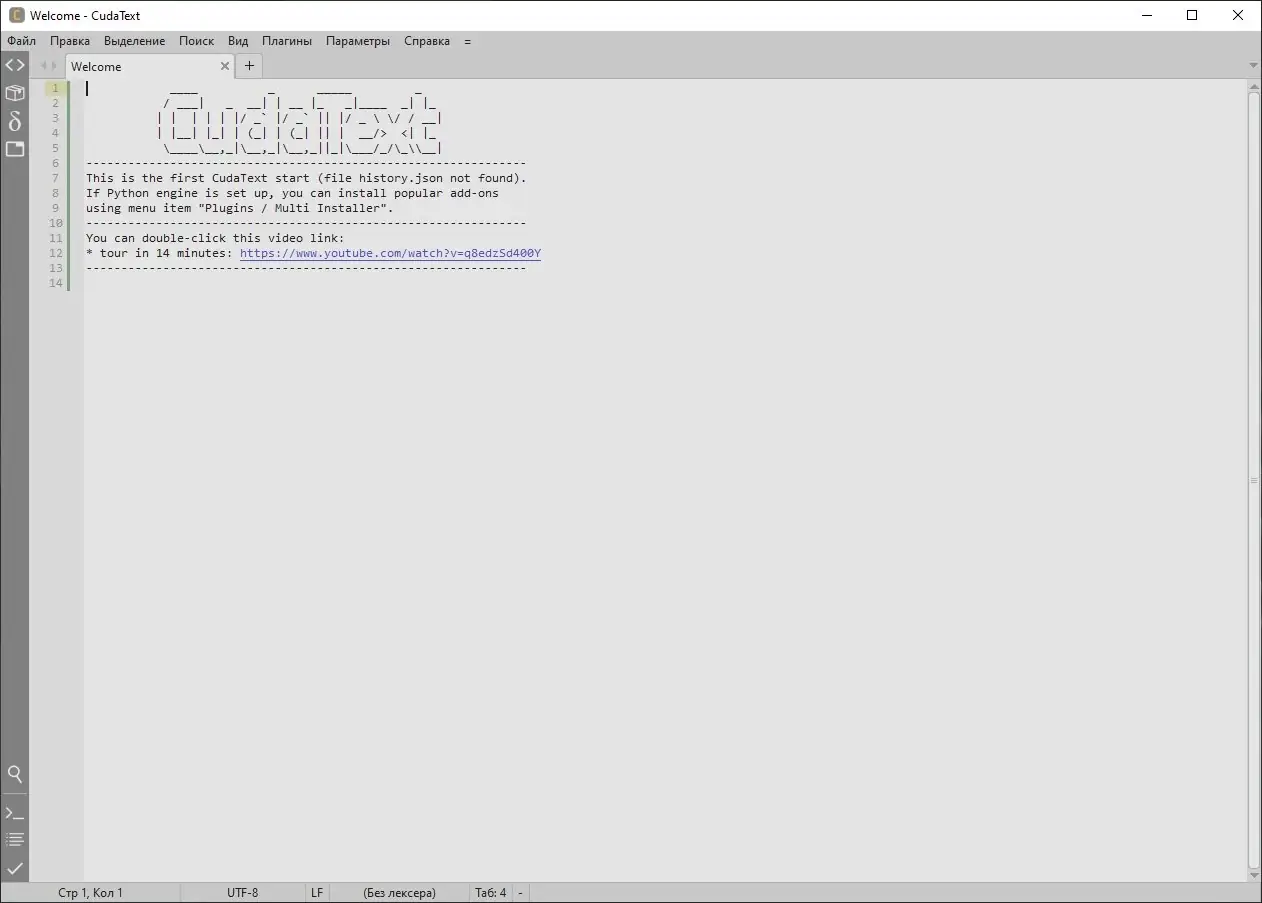Change tab size via Таб: 4 field
Screen dimensions: 1262x903
point(491,893)
